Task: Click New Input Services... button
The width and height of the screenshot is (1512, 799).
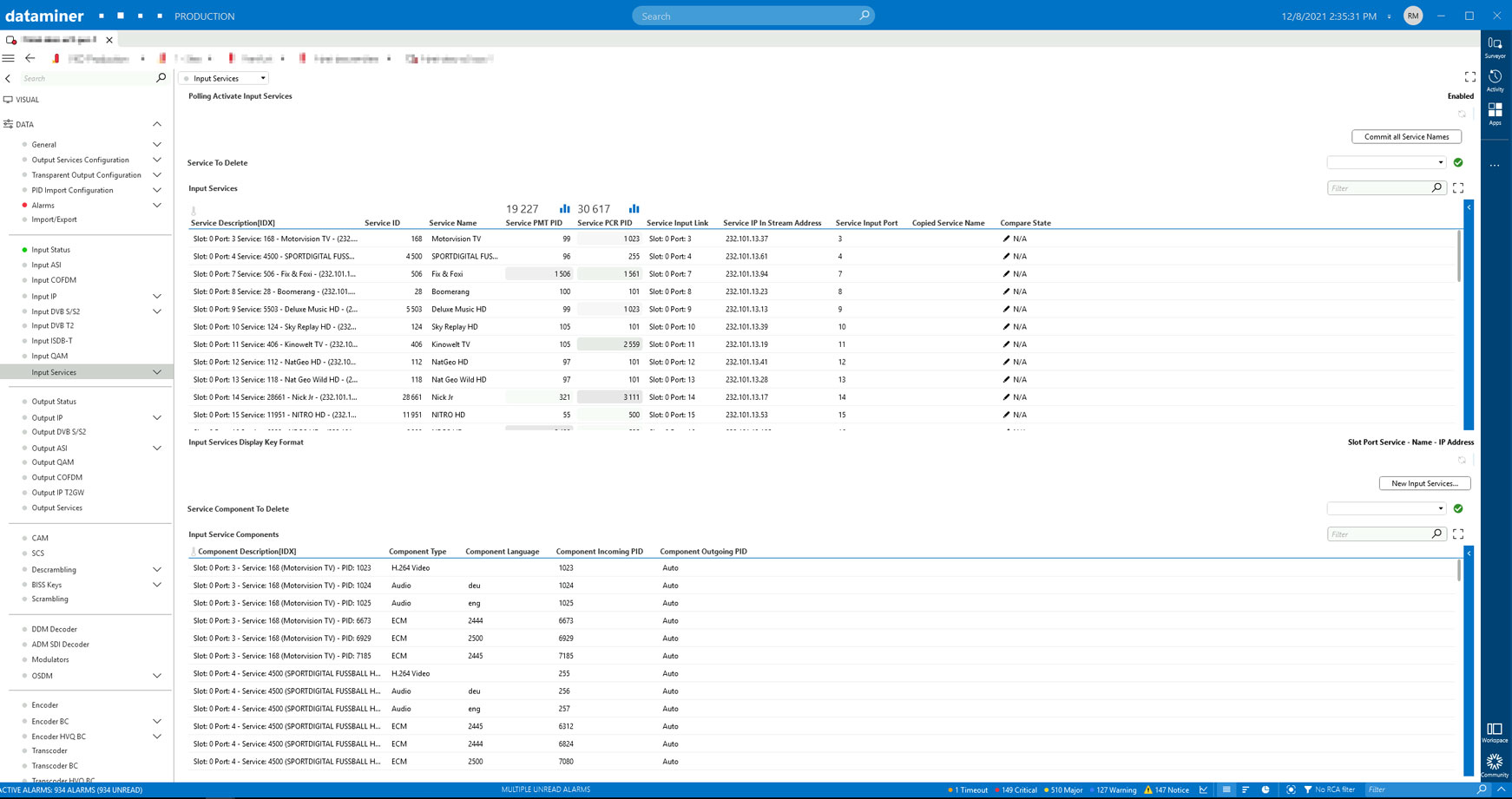Action: pyautogui.click(x=1424, y=483)
